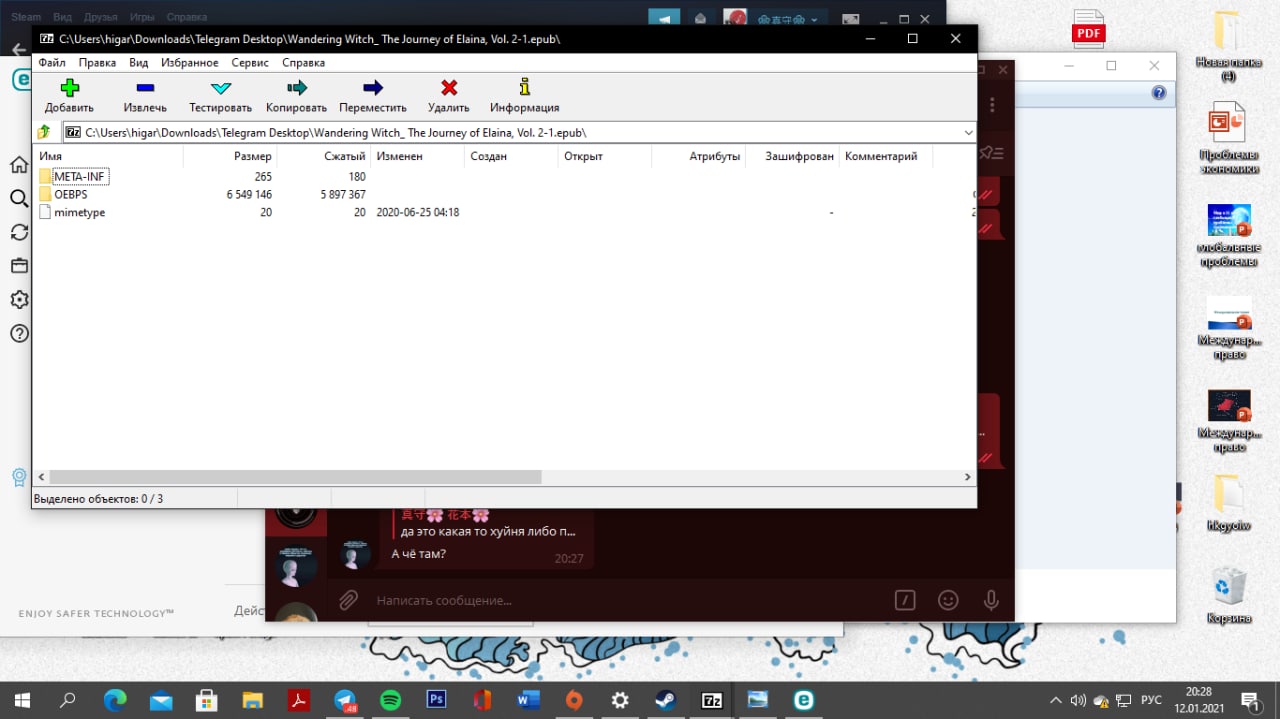Click the ESET sidebar settings gear icon
The image size is (1280, 719).
point(19,299)
